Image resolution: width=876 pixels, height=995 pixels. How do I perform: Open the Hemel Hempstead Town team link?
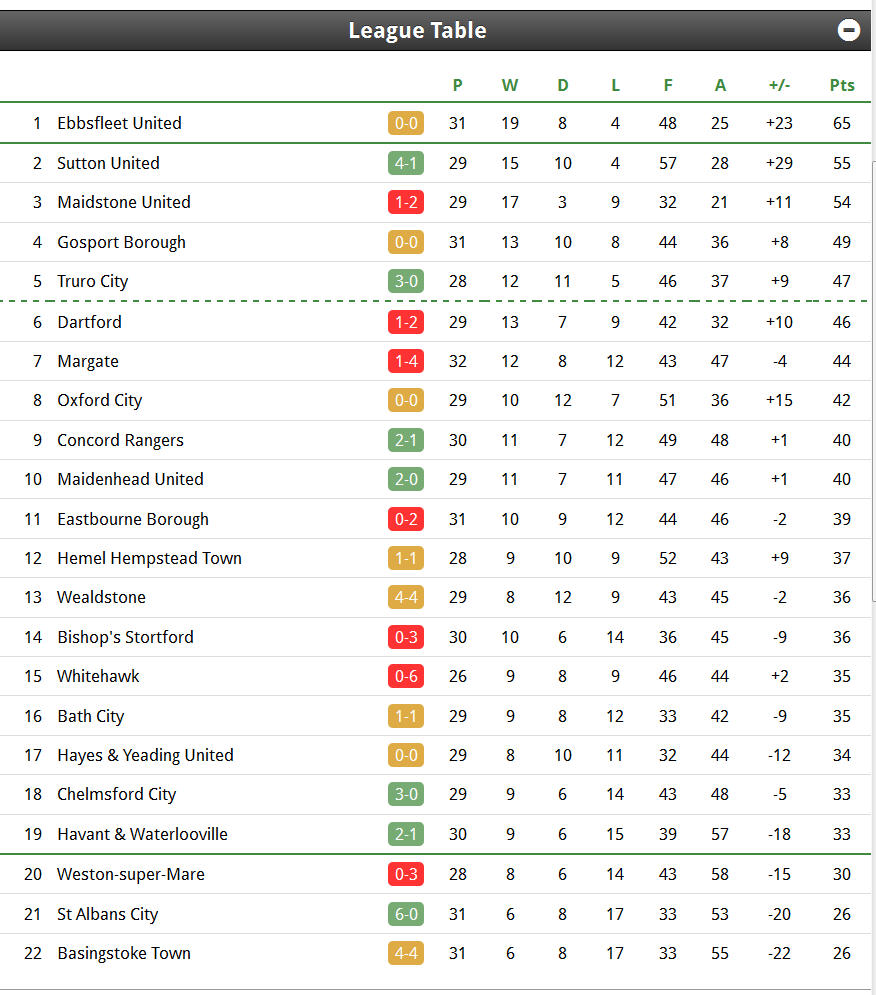(149, 558)
